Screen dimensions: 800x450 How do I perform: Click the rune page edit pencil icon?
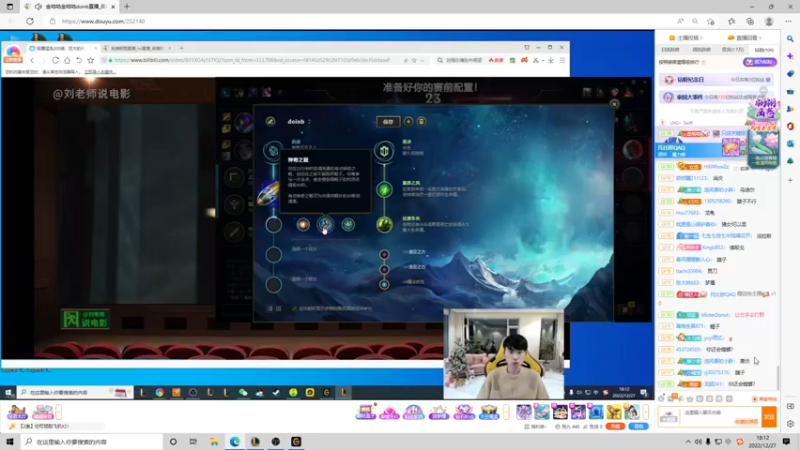pos(270,121)
